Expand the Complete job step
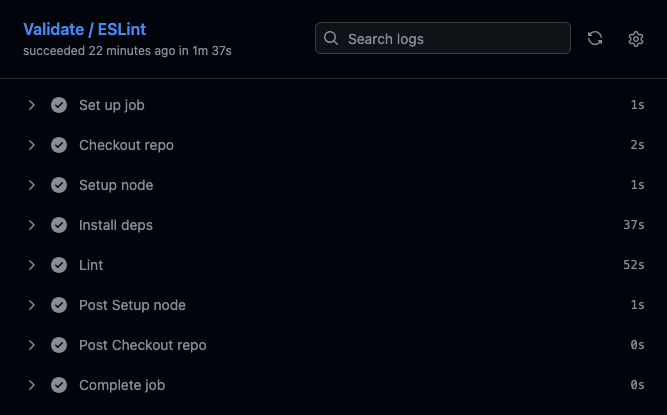The image size is (667, 415). (31, 385)
